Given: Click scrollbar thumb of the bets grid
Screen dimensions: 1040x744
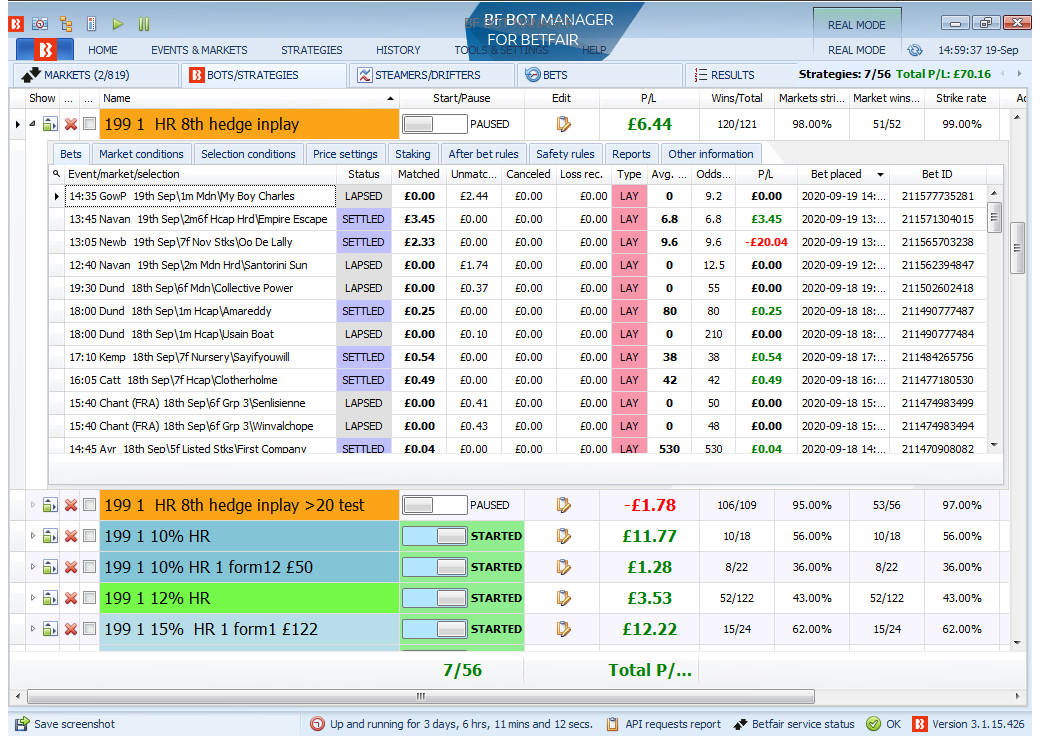Looking at the screenshot, I should click(x=994, y=217).
